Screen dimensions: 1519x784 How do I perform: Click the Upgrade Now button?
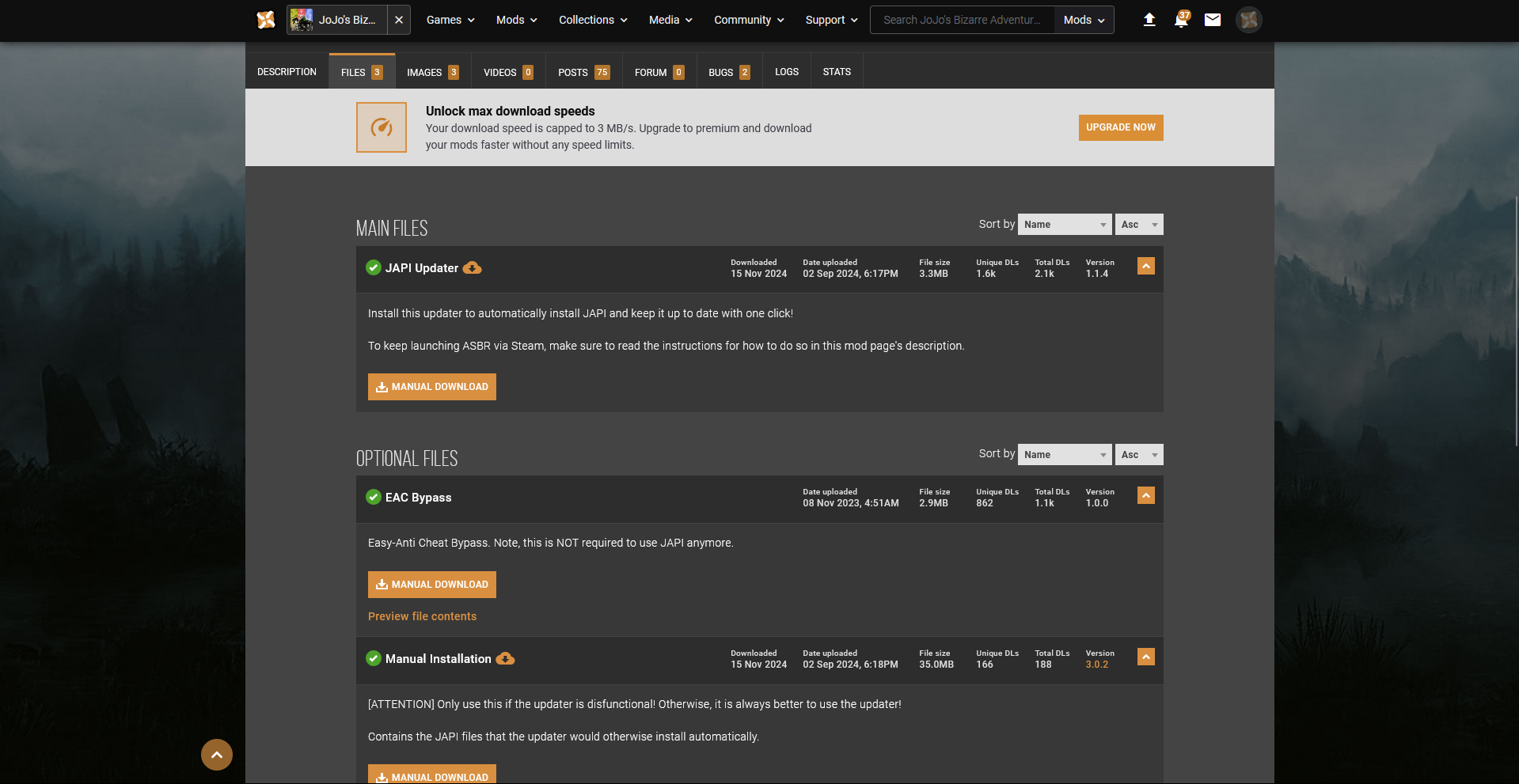[x=1121, y=127]
